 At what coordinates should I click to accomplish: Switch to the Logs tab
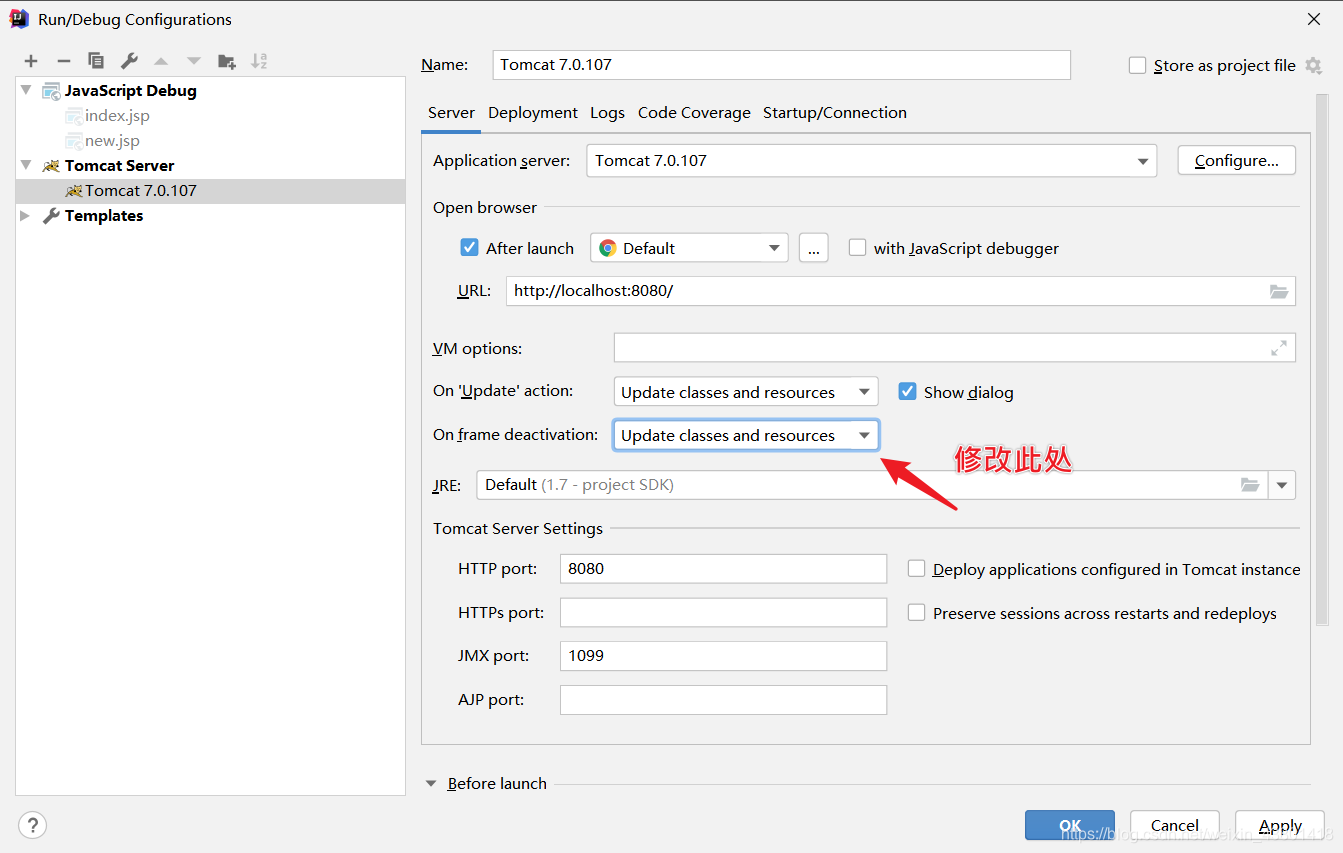(607, 113)
